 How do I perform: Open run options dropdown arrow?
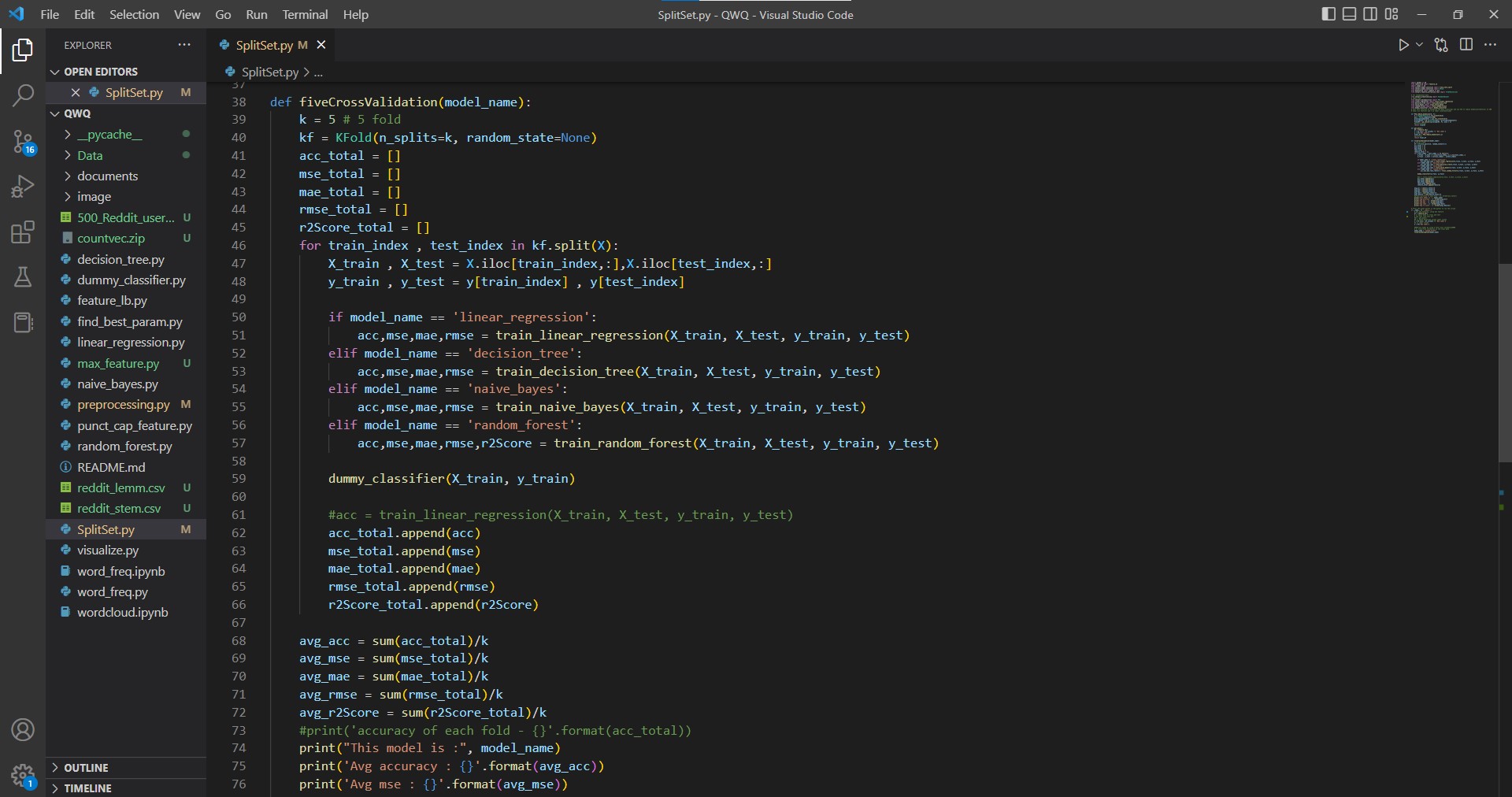[1419, 45]
